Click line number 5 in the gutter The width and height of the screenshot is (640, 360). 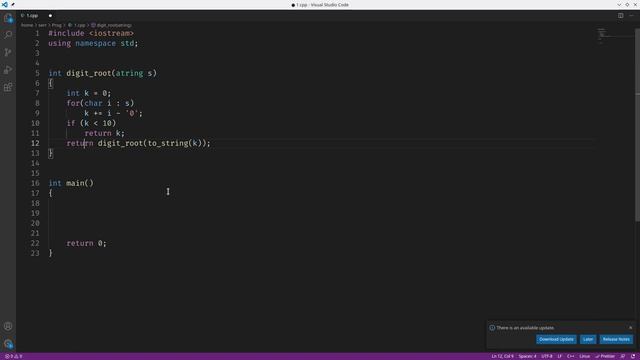(x=37, y=73)
